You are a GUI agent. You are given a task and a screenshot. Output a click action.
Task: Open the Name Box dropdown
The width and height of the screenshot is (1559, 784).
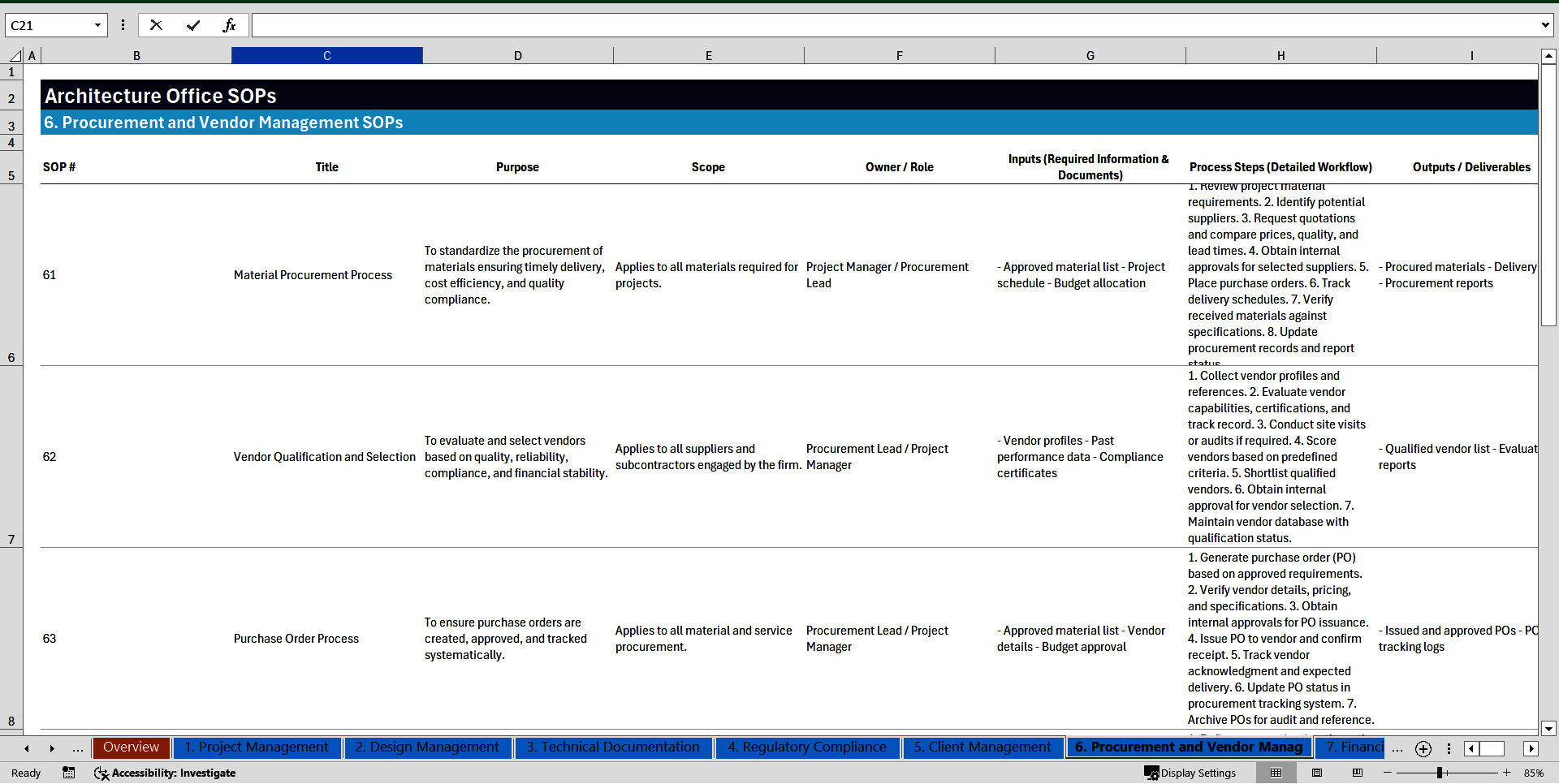[x=97, y=25]
